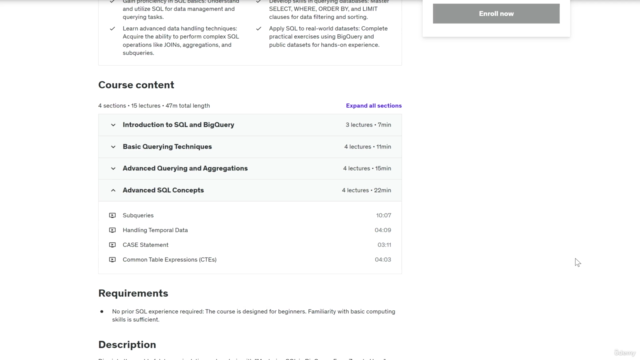Click the Enroll now button
The image size is (640, 360).
tap(496, 13)
